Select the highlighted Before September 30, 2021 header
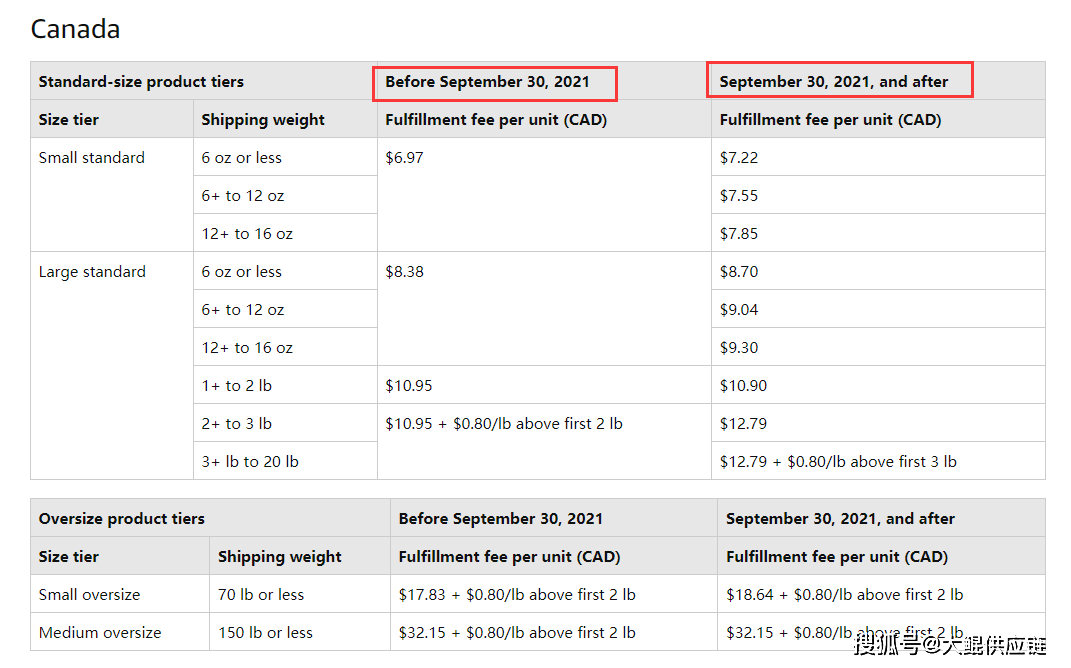 pyautogui.click(x=487, y=82)
